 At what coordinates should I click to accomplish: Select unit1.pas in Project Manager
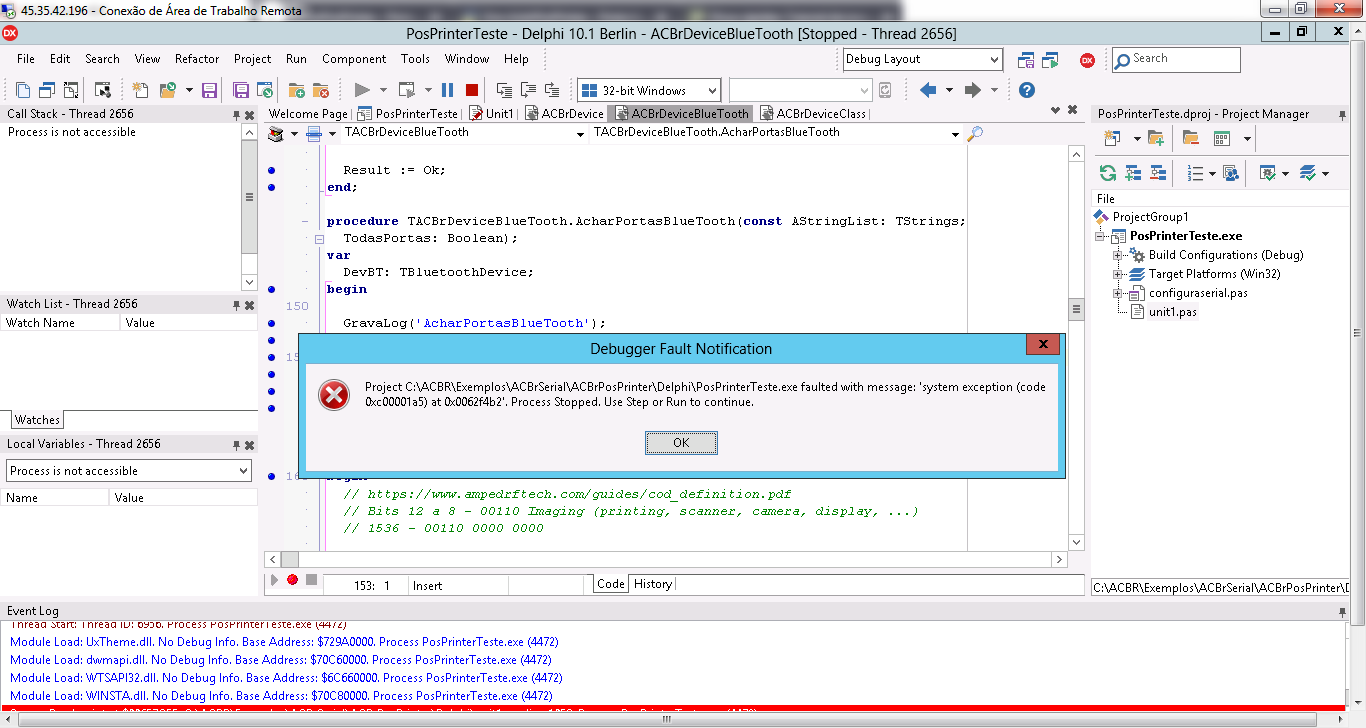click(1173, 312)
